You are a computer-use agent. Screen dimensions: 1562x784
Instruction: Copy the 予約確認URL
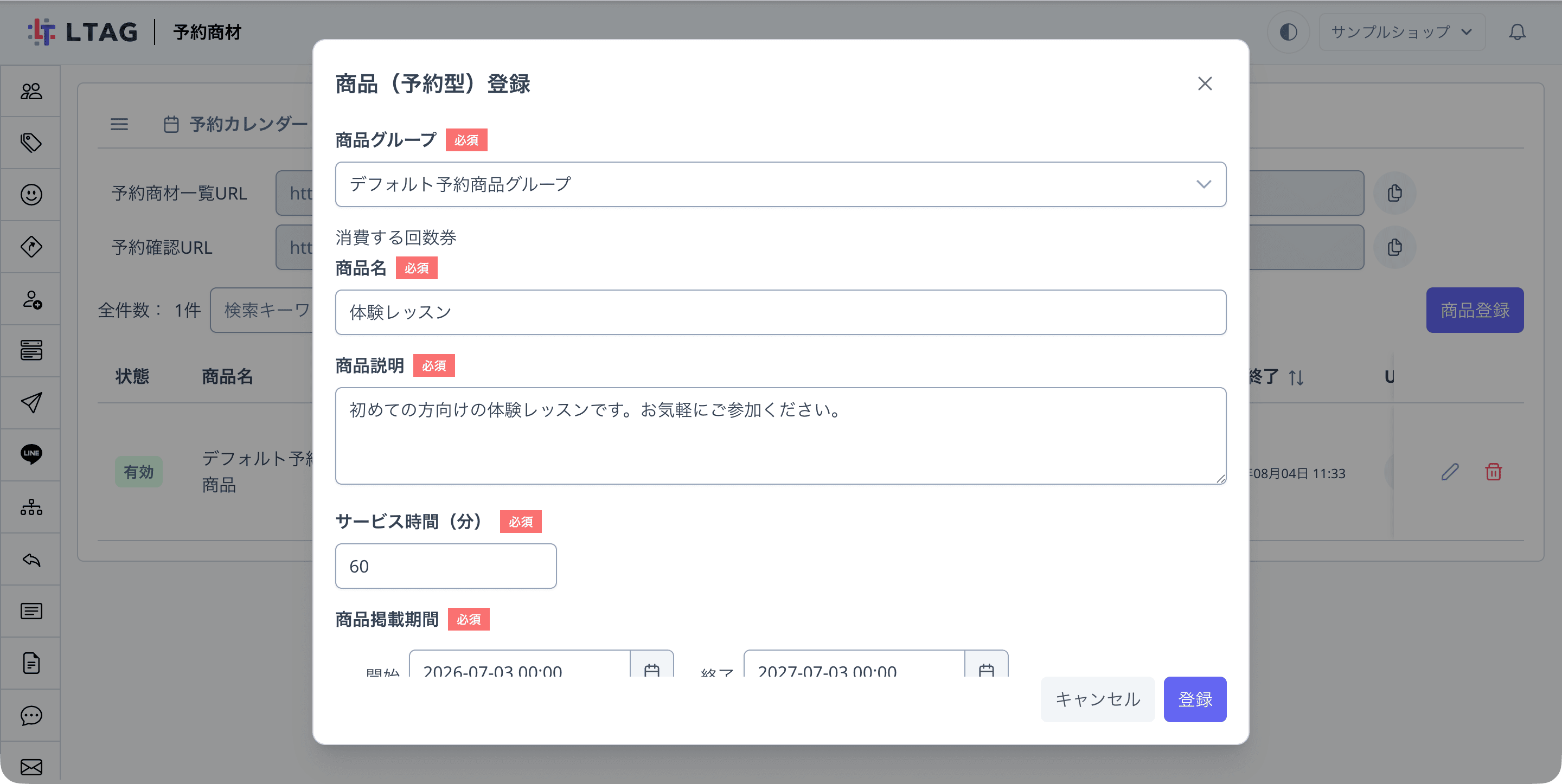coord(1394,247)
